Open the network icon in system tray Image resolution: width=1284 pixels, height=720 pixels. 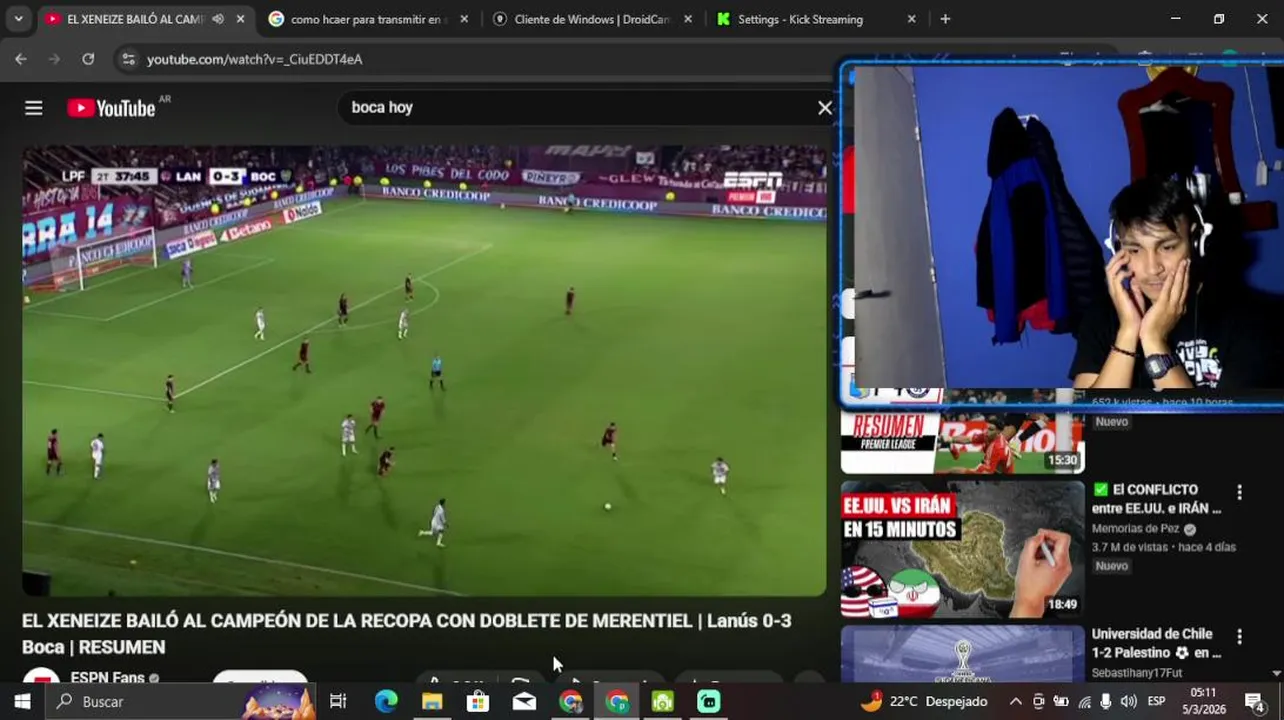click(1084, 702)
